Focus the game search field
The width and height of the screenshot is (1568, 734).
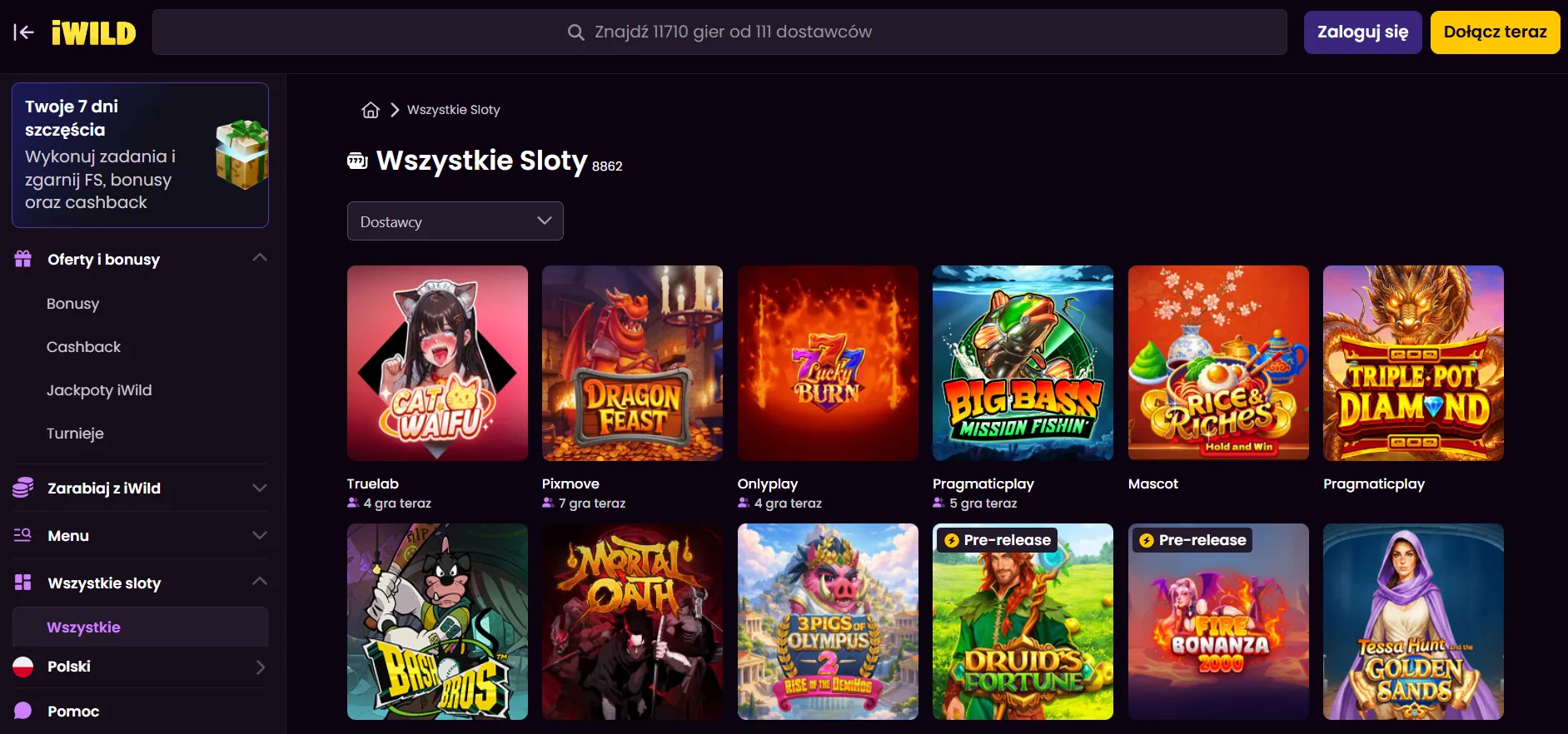coord(719,32)
